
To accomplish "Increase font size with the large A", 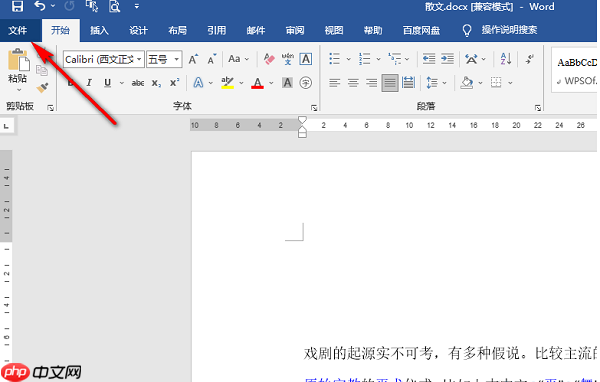I will point(194,59).
